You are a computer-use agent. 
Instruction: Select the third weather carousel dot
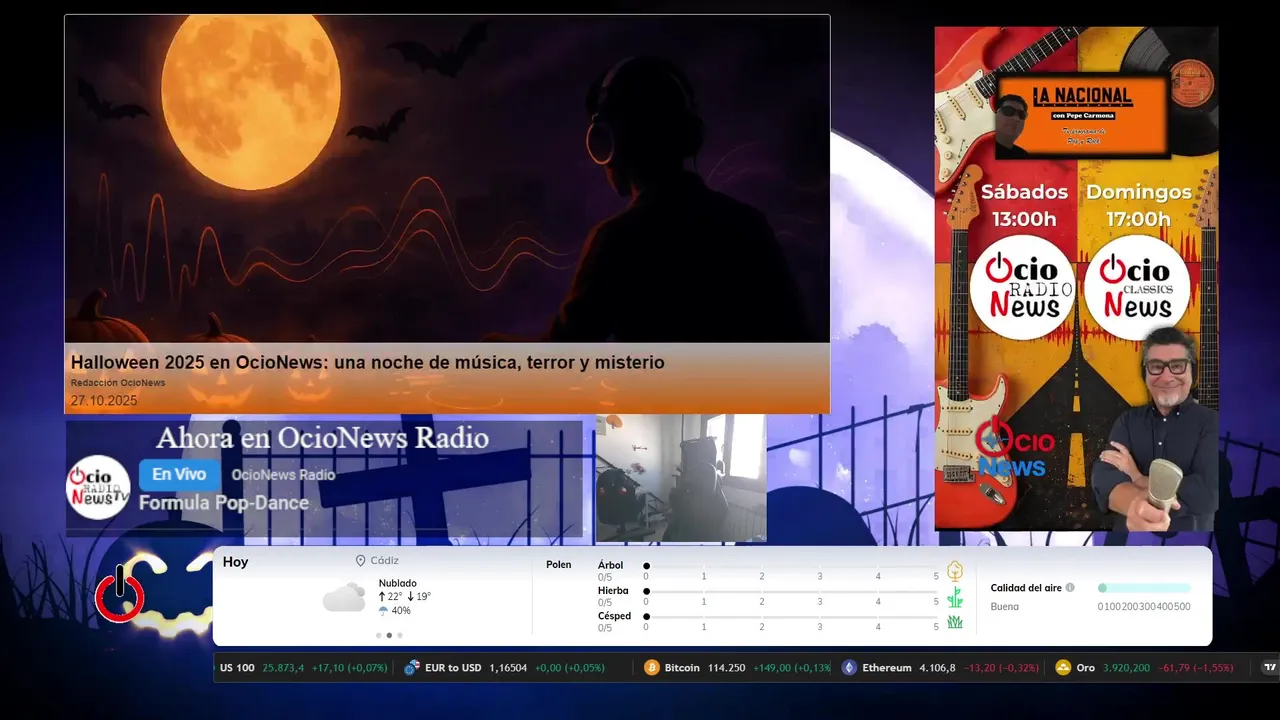coord(400,635)
